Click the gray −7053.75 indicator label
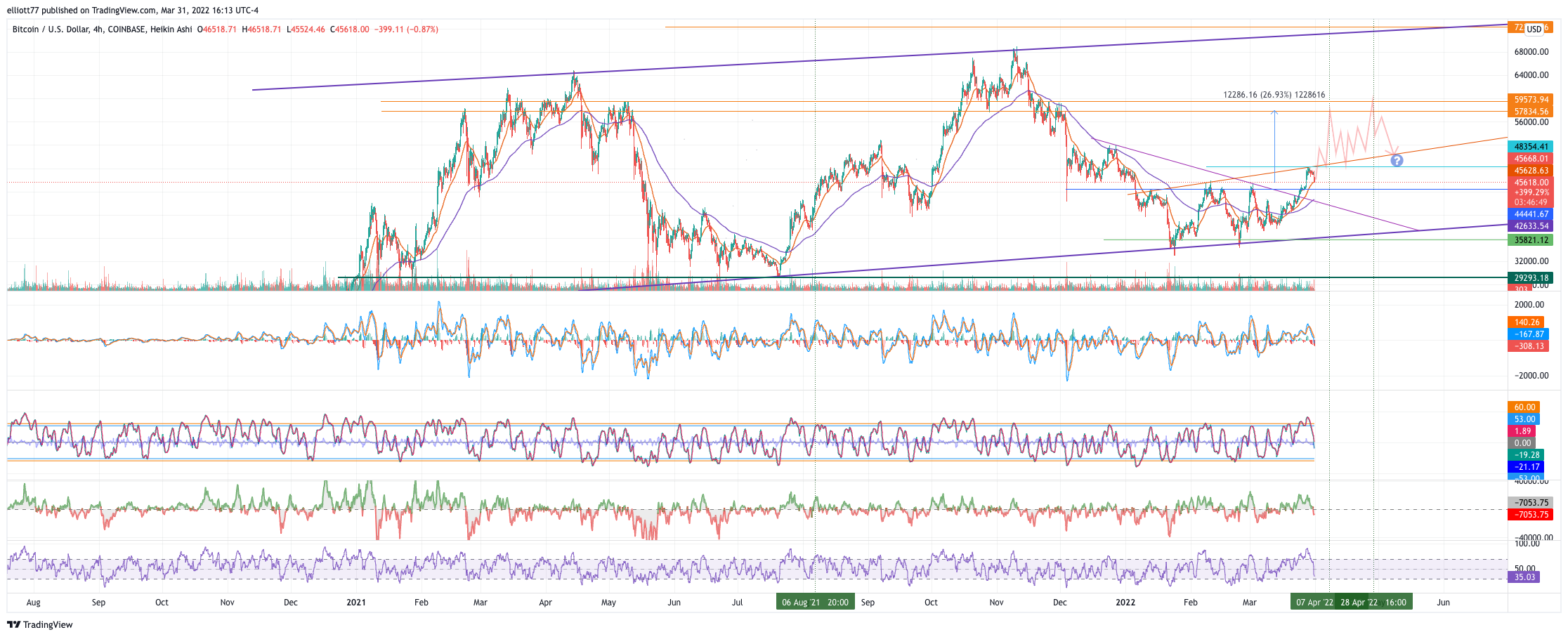The image size is (1568, 637). pyautogui.click(x=1531, y=503)
